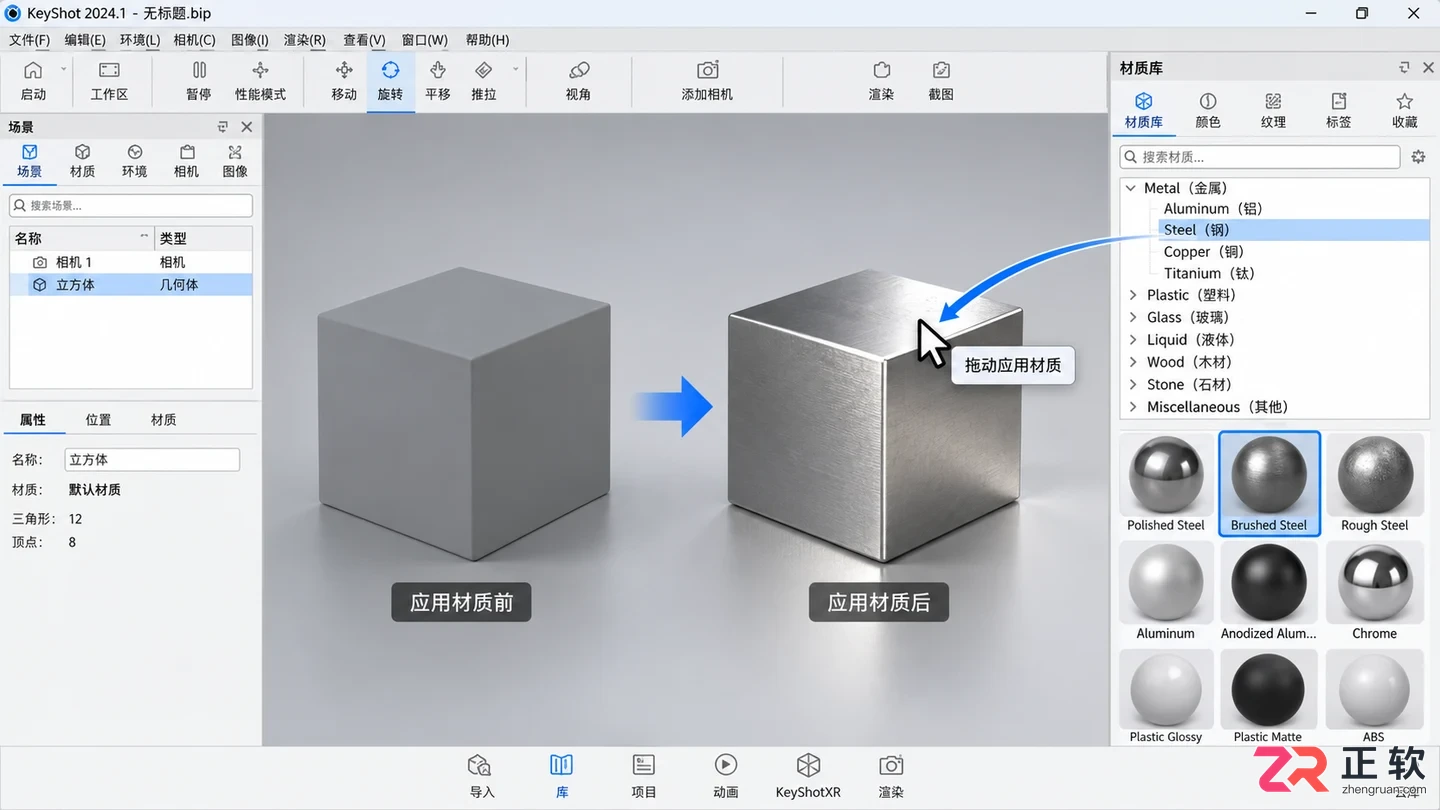Click the 暂停 pause icon
This screenshot has width=1440, height=810.
tap(199, 70)
